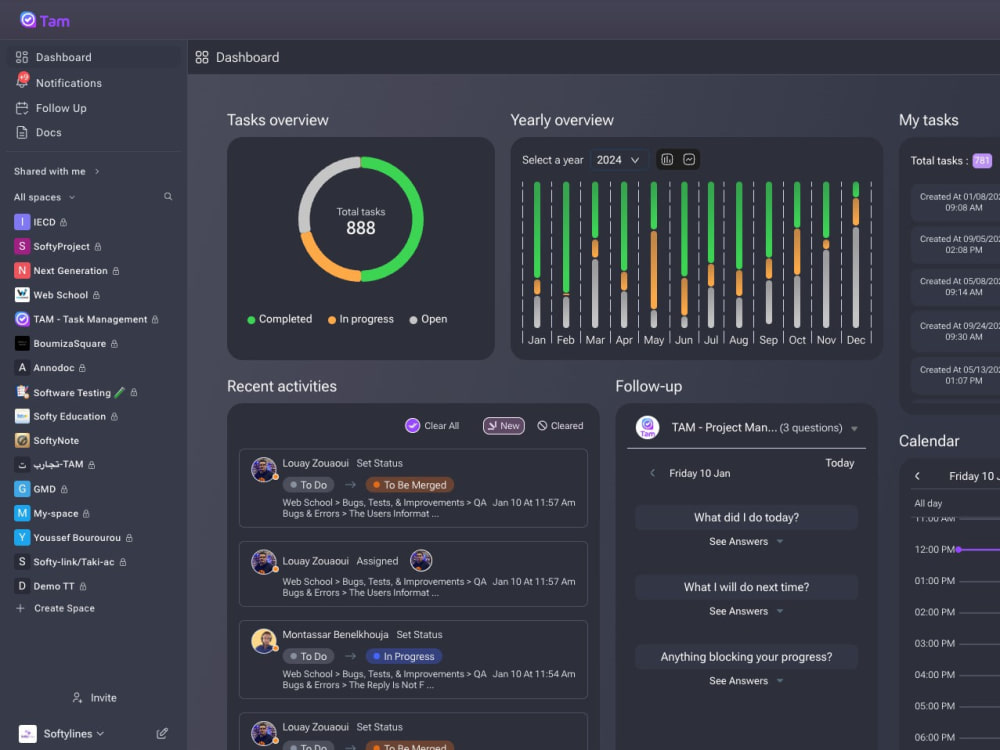Image resolution: width=1000 pixels, height=750 pixels.
Task: Open the Next Generation space icon
Action: [22, 270]
